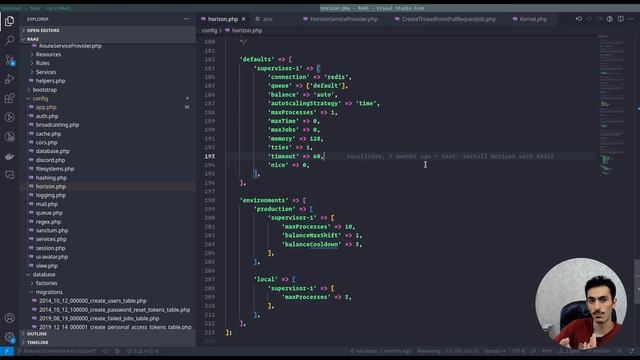Open the Extensions view
Image resolution: width=640 pixels, height=360 pixels.
click(9, 98)
